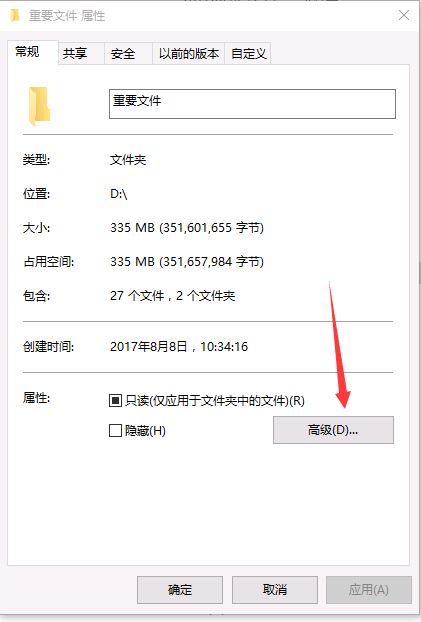Close the 重要文件 属性 dialog
This screenshot has height=622, width=421.
tap(404, 15)
